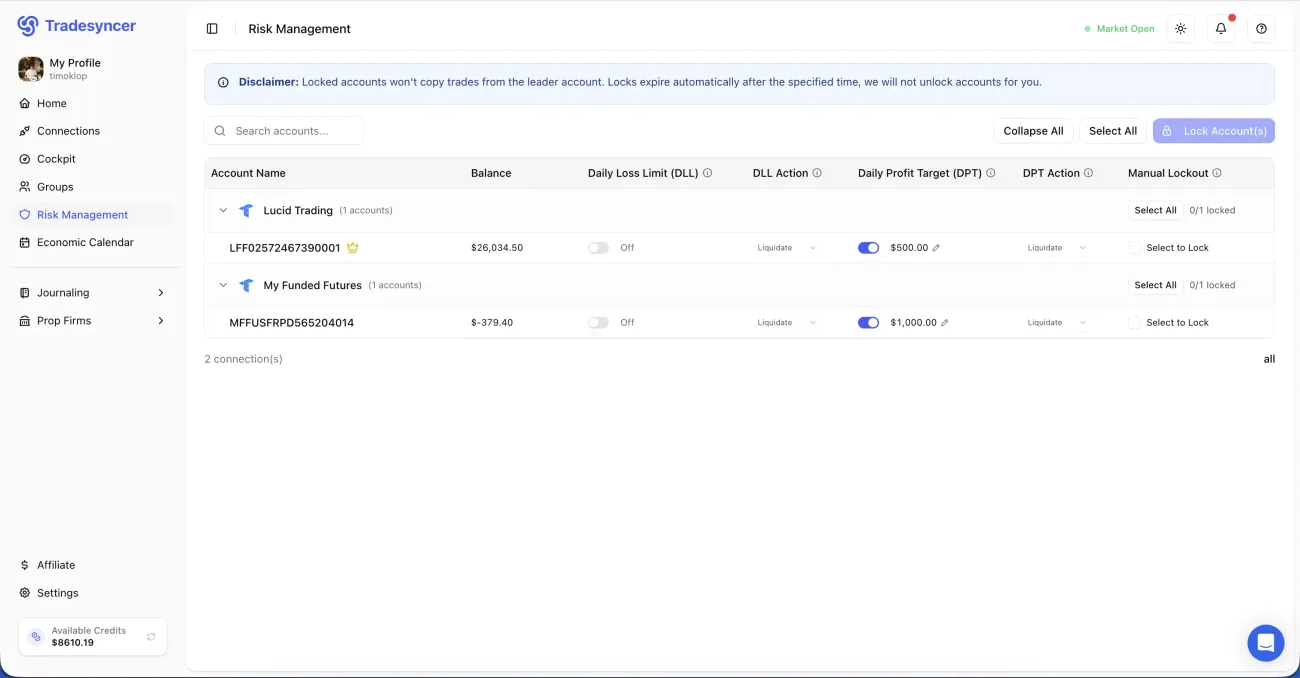1300x678 pixels.
Task: Click the profile avatar picture
Action: 31,69
